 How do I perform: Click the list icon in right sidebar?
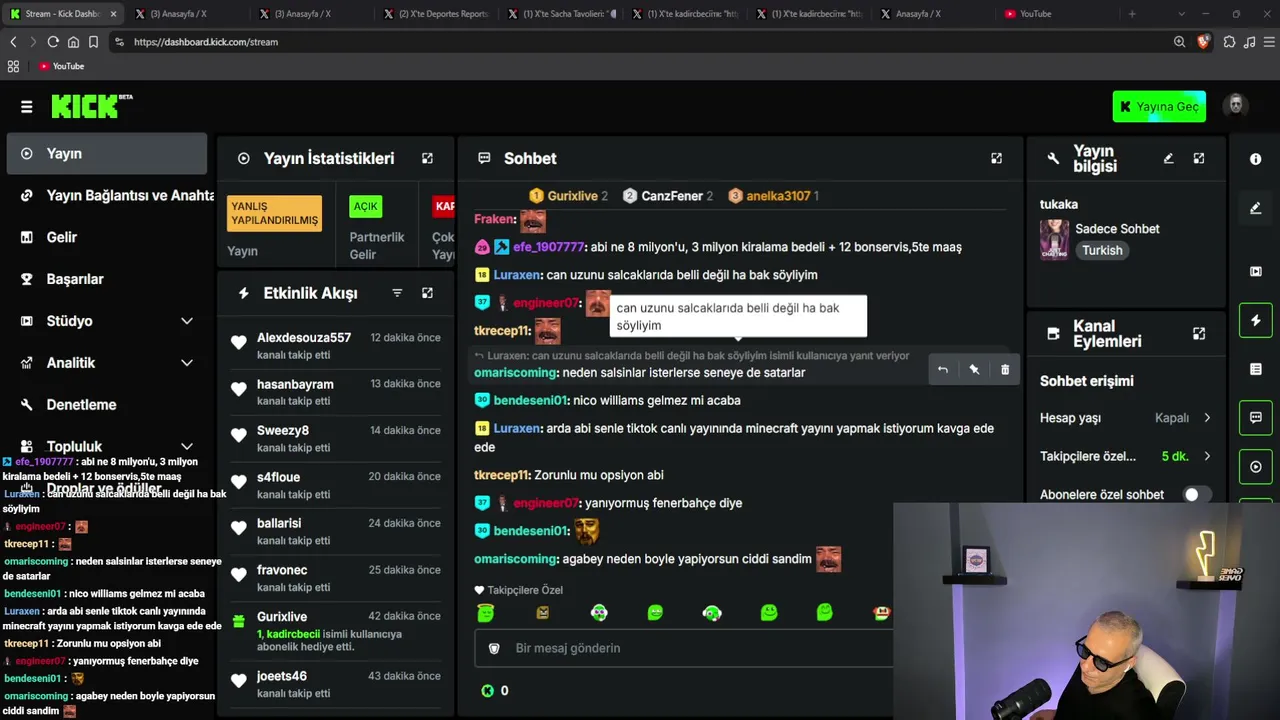(x=1256, y=369)
